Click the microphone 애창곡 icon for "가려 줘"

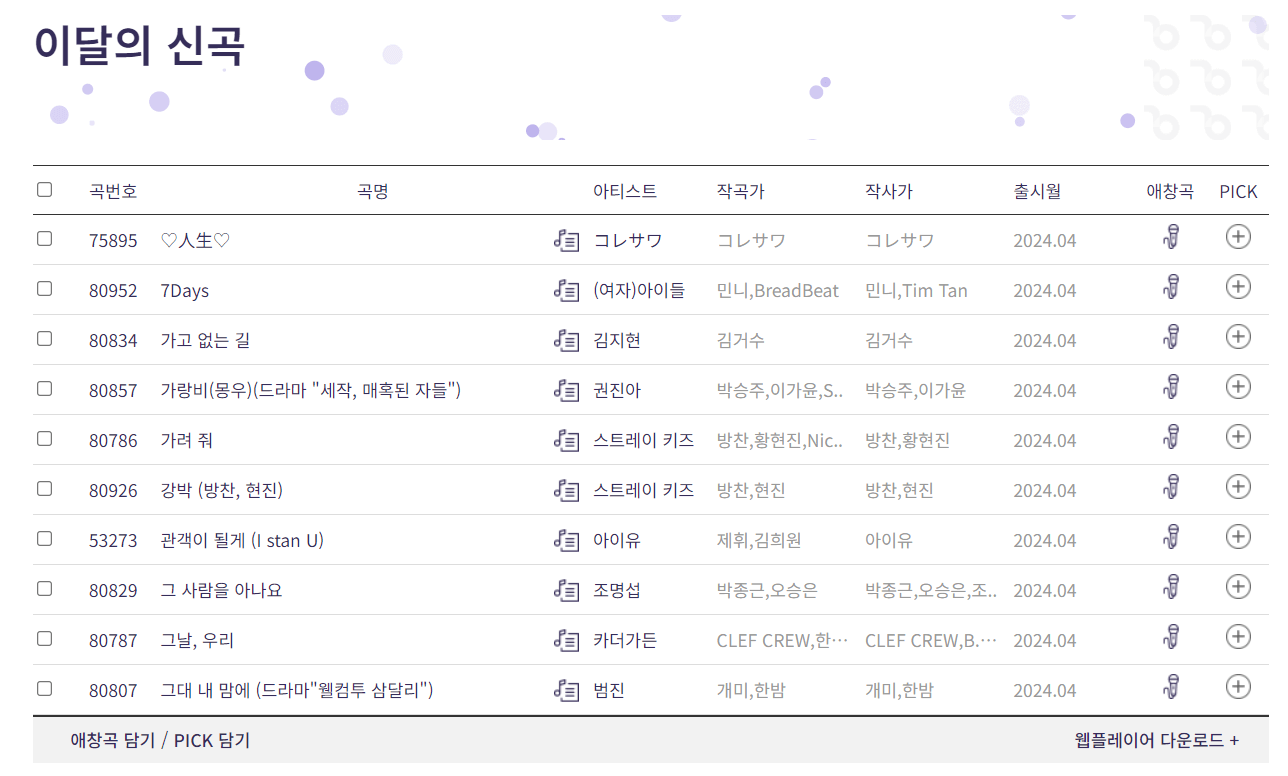[1171, 439]
